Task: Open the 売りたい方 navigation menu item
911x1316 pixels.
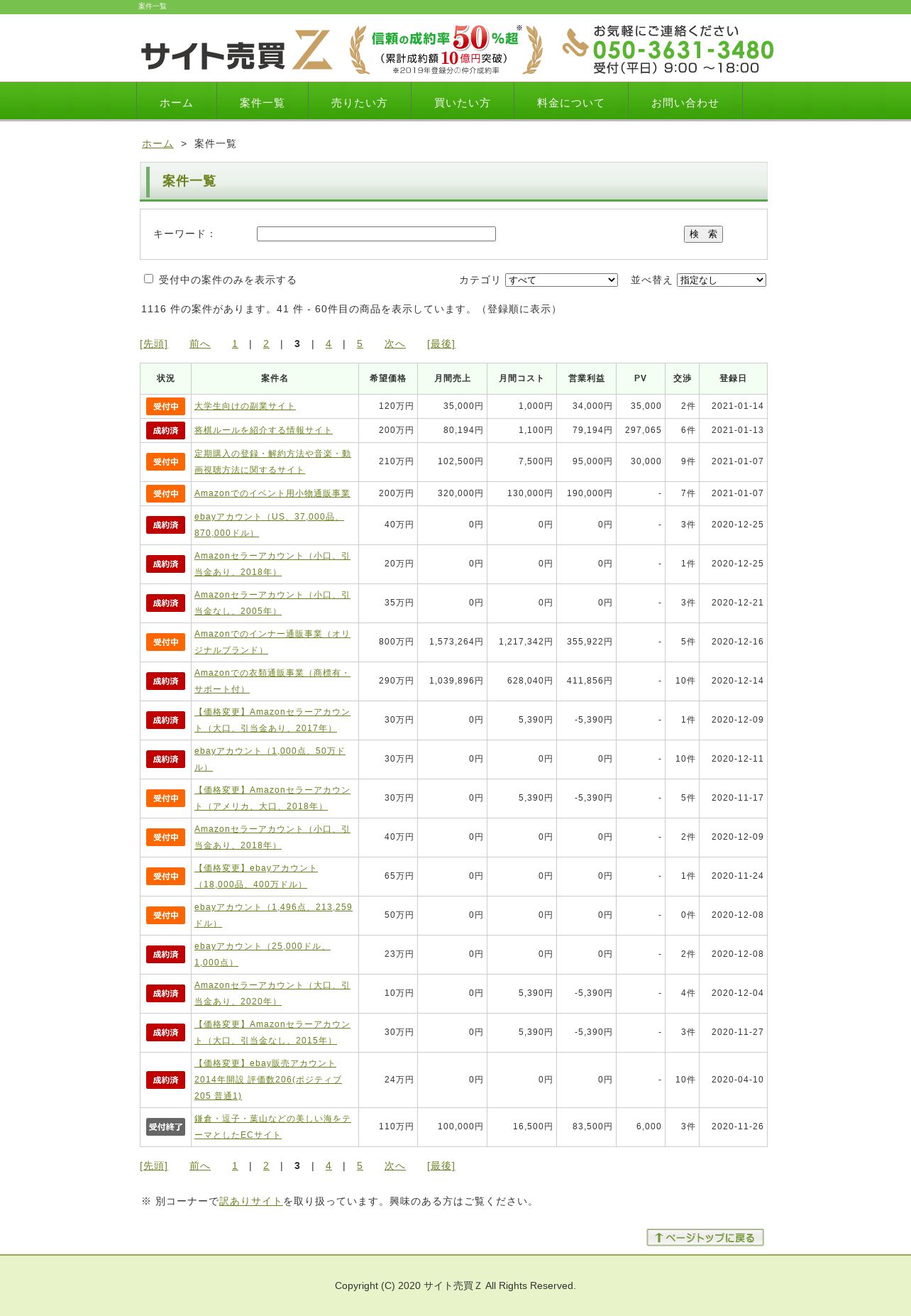Action: coord(360,102)
